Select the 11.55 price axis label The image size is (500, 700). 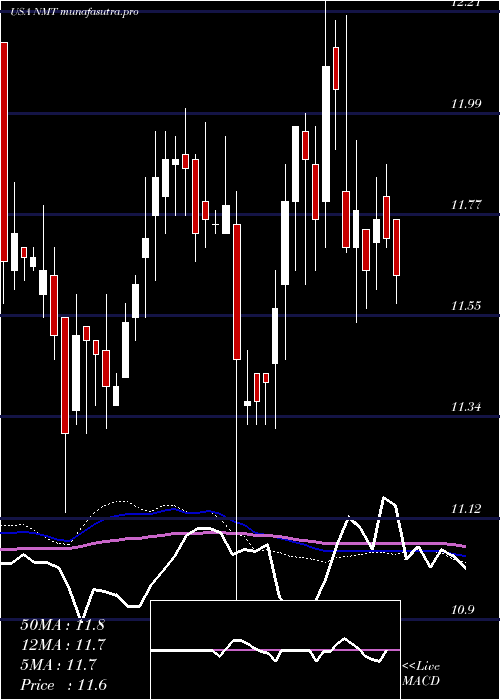[x=466, y=306]
